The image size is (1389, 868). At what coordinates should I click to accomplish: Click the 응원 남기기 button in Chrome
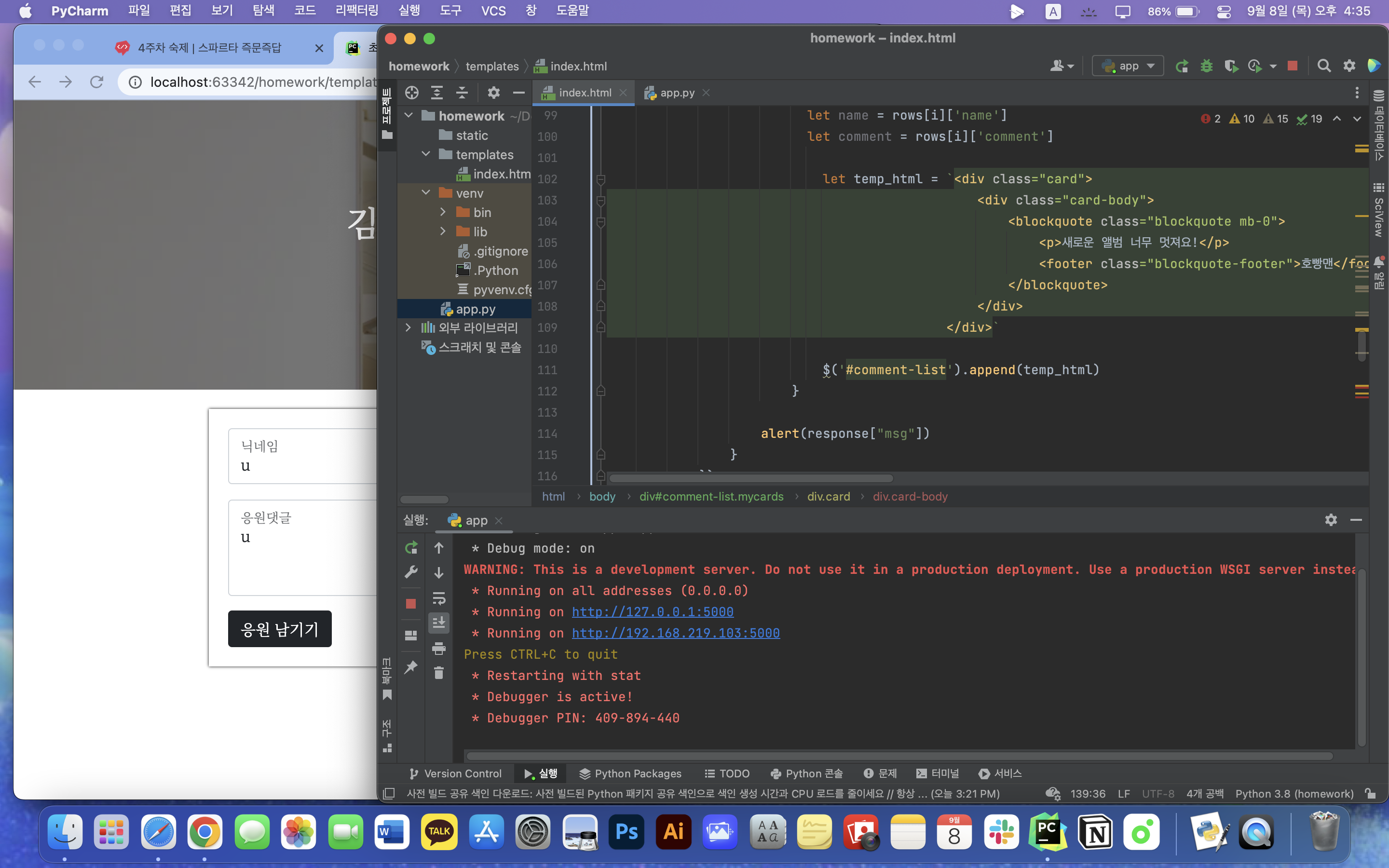pos(280,629)
